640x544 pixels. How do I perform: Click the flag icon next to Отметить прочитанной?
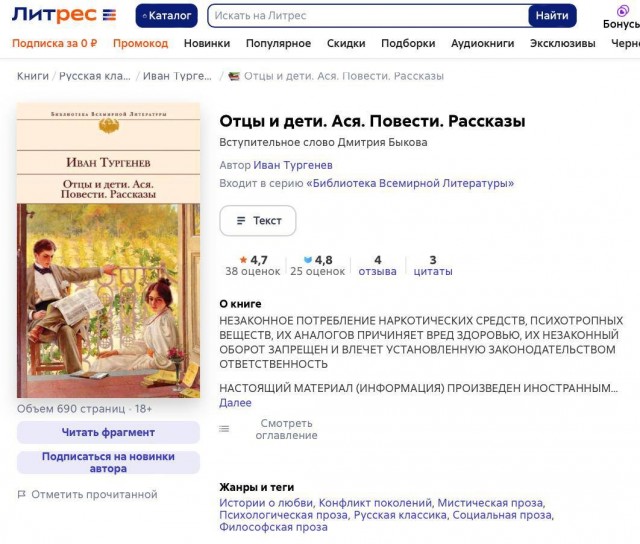pos(22,495)
